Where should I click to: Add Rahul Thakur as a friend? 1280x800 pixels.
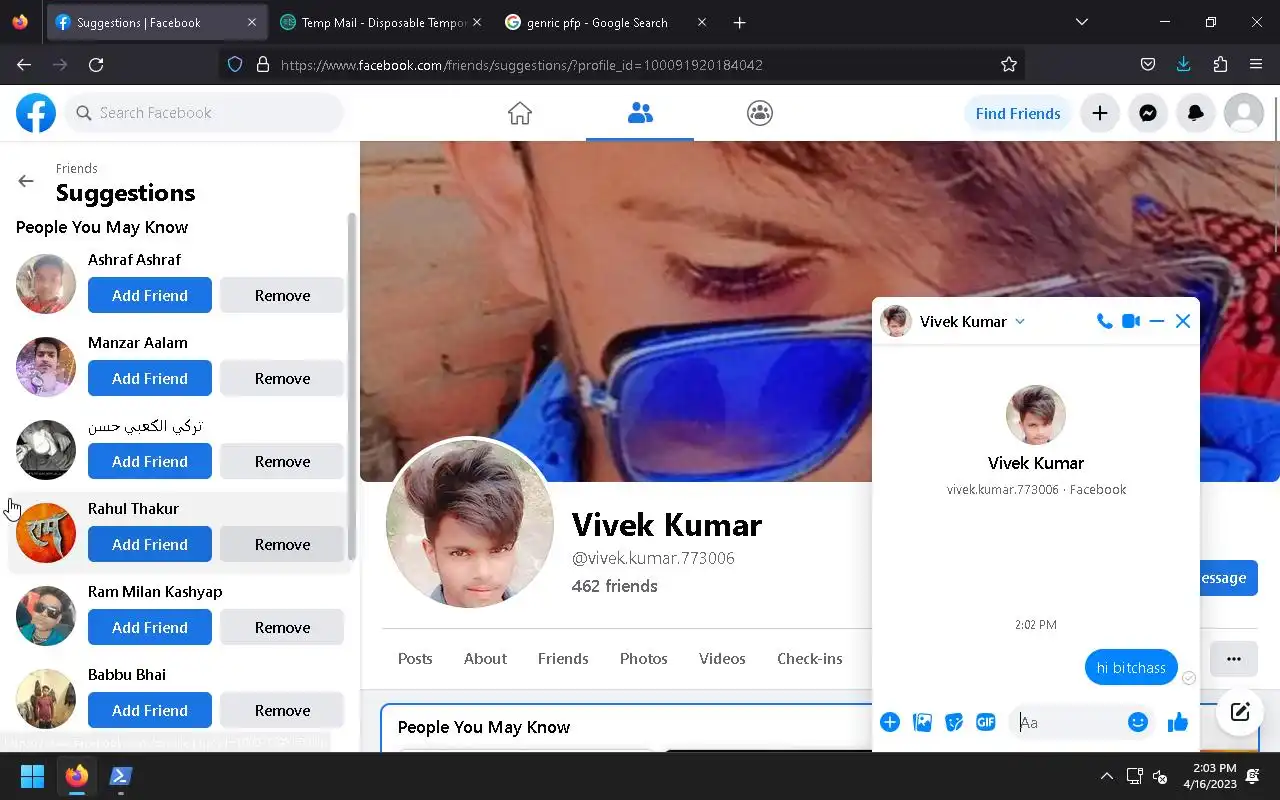[150, 544]
